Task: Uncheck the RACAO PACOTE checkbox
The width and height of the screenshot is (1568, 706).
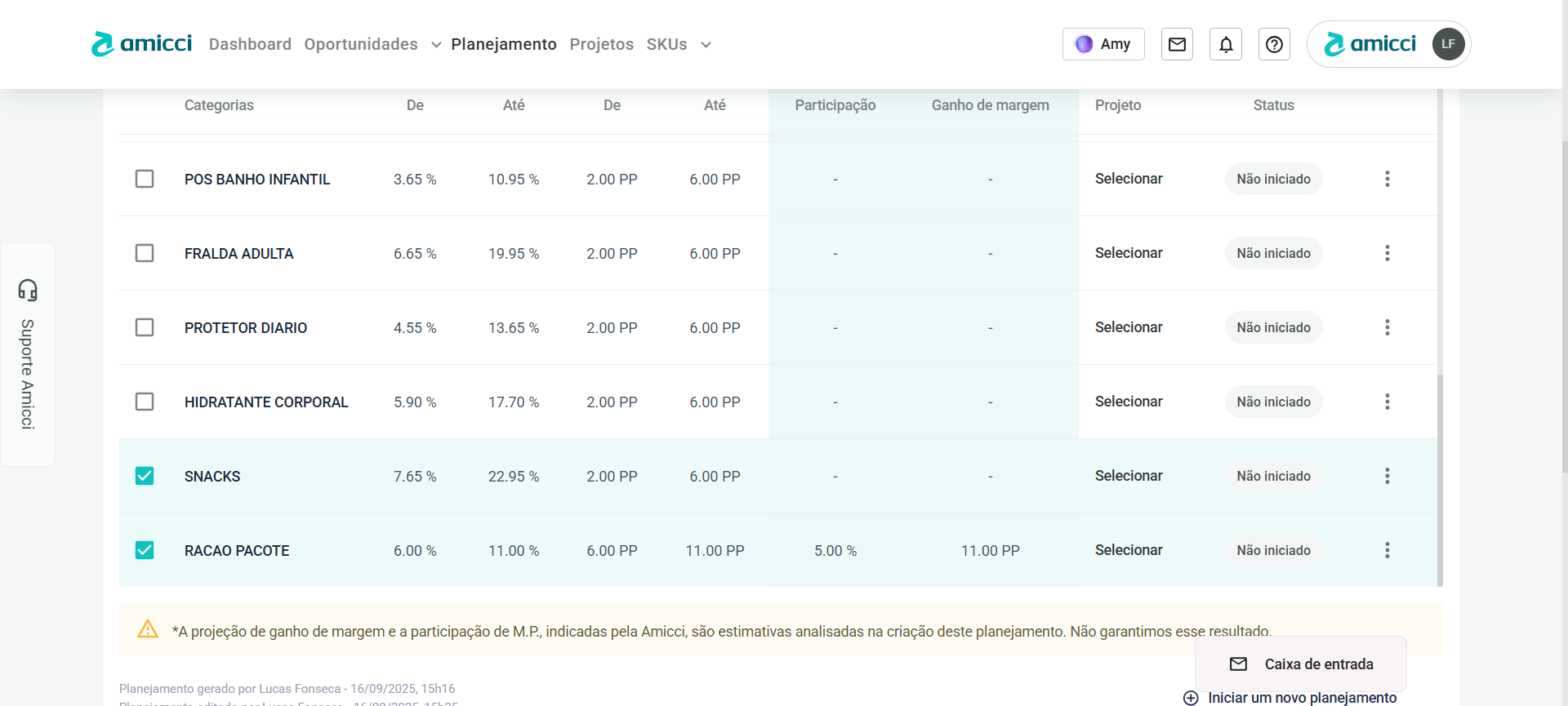Action: pos(145,550)
